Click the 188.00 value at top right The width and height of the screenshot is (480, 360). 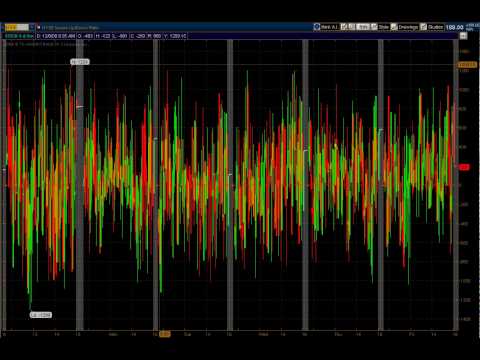455,27
